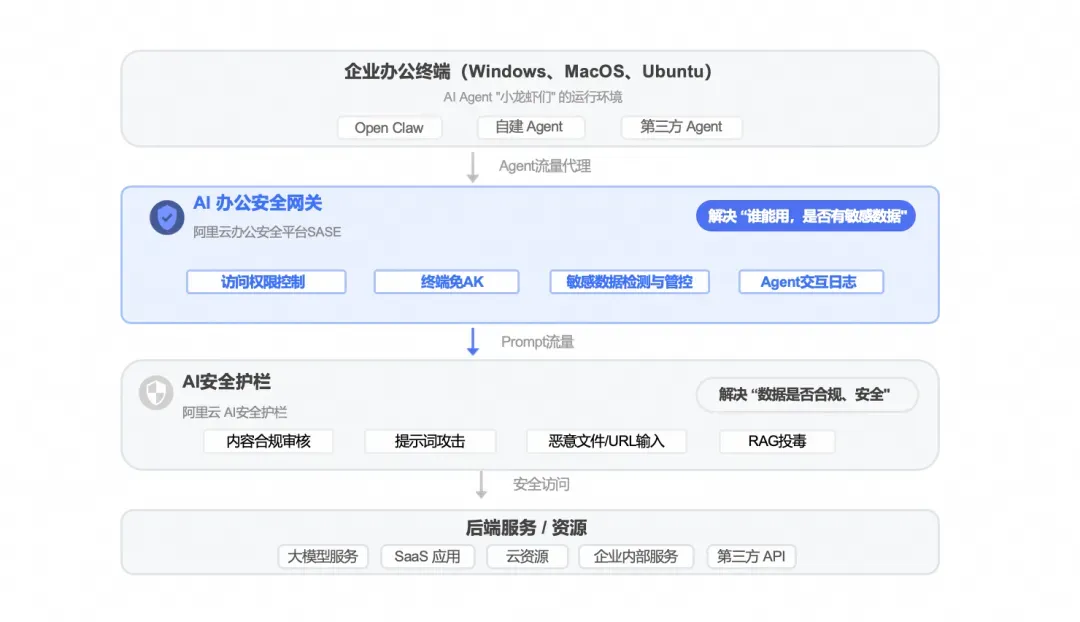This screenshot has height=622, width=1080.
Task: Click the Agent流量代理 label
Action: (545, 166)
